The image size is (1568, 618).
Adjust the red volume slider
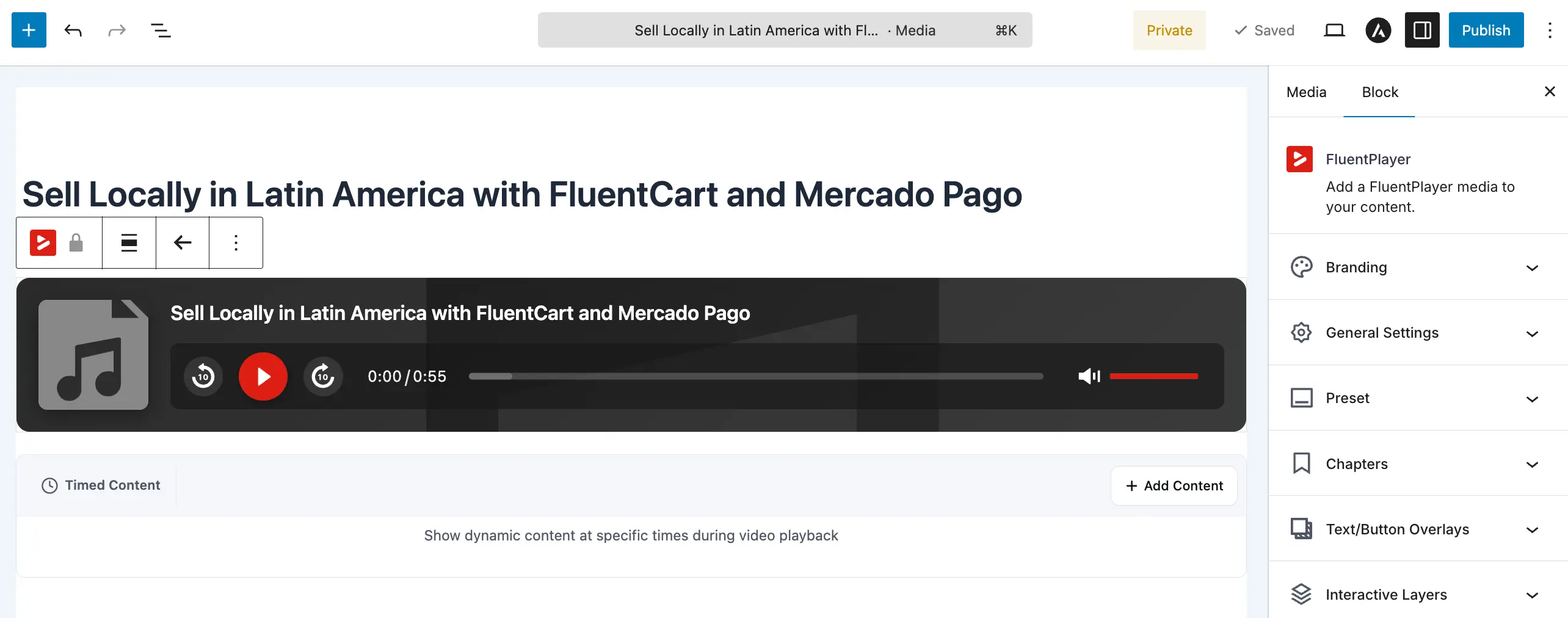tap(1154, 376)
